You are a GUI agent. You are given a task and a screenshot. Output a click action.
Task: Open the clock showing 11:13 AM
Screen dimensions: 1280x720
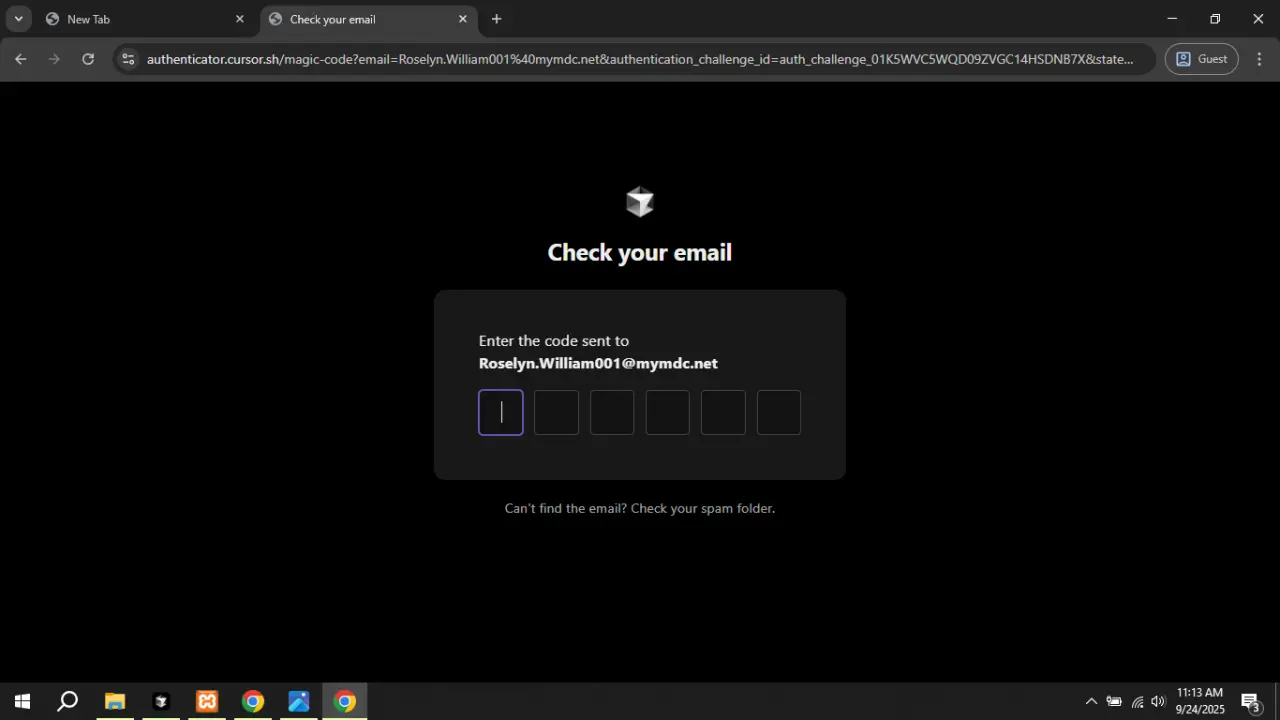pyautogui.click(x=1200, y=701)
